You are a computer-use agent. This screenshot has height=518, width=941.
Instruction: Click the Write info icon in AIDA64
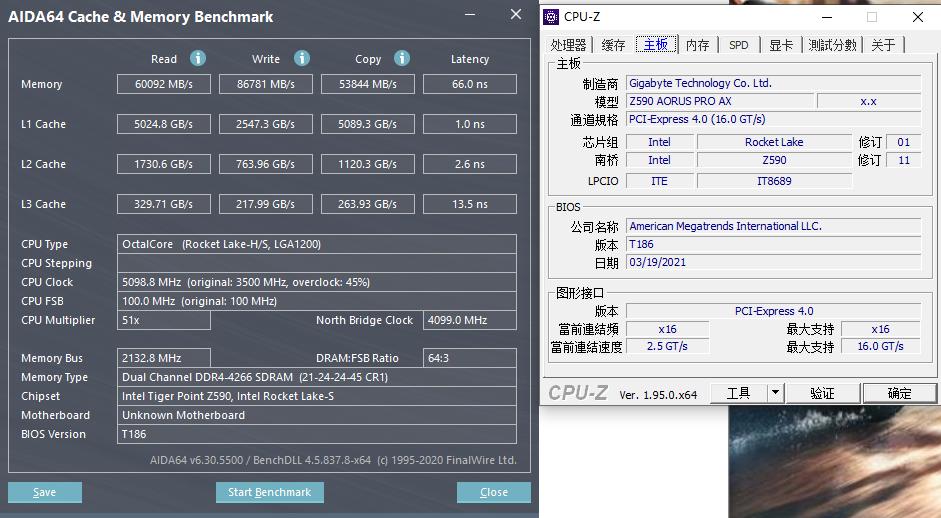coord(302,58)
